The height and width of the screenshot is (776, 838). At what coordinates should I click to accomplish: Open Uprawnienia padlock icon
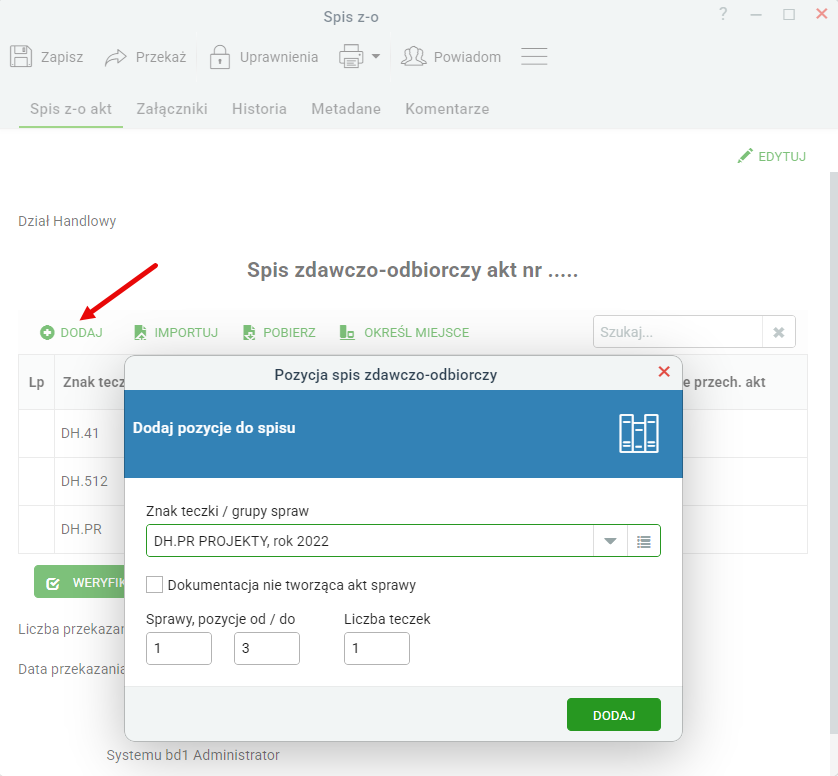(220, 57)
